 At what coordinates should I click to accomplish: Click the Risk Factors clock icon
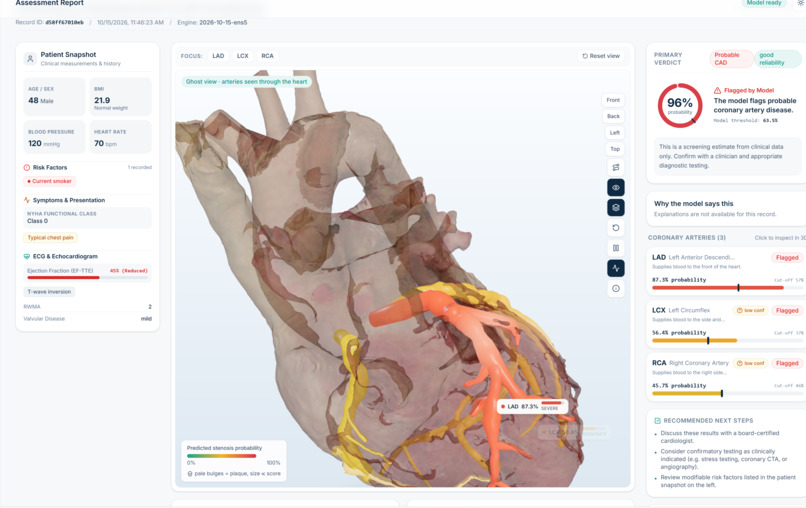click(27, 168)
